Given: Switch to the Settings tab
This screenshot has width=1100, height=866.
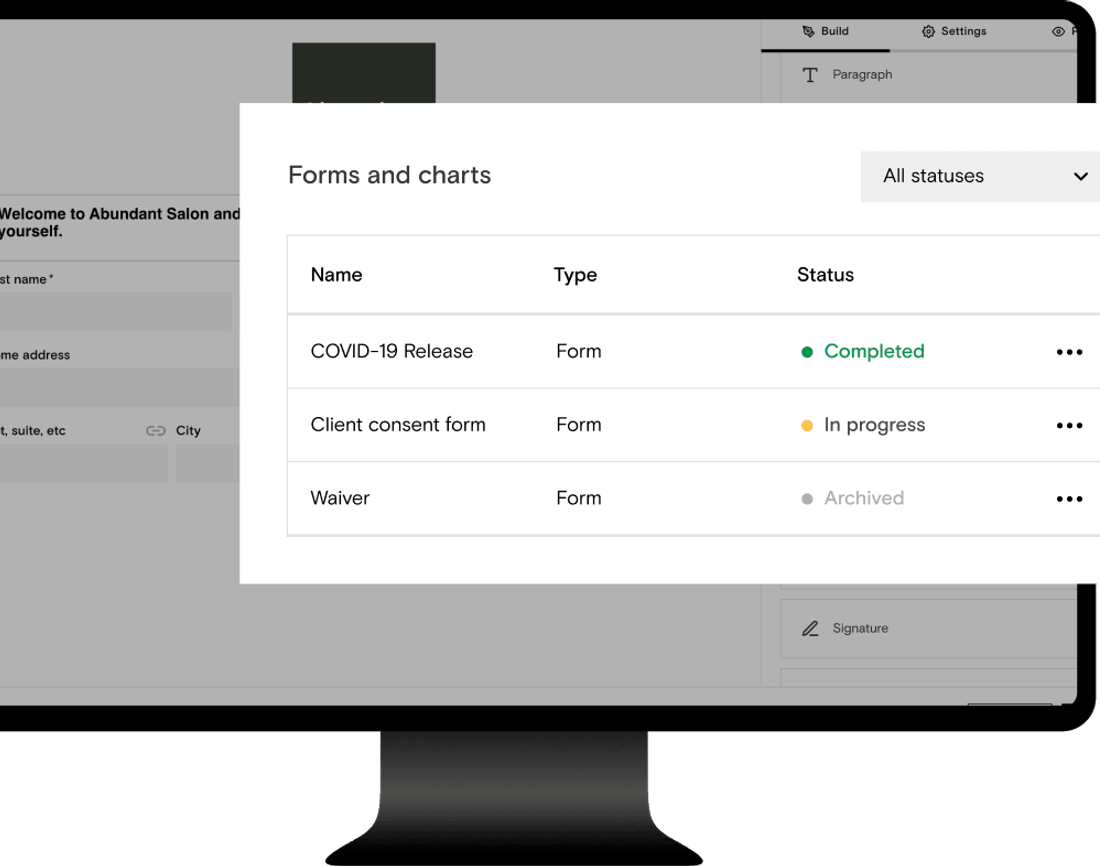Looking at the screenshot, I should (954, 32).
